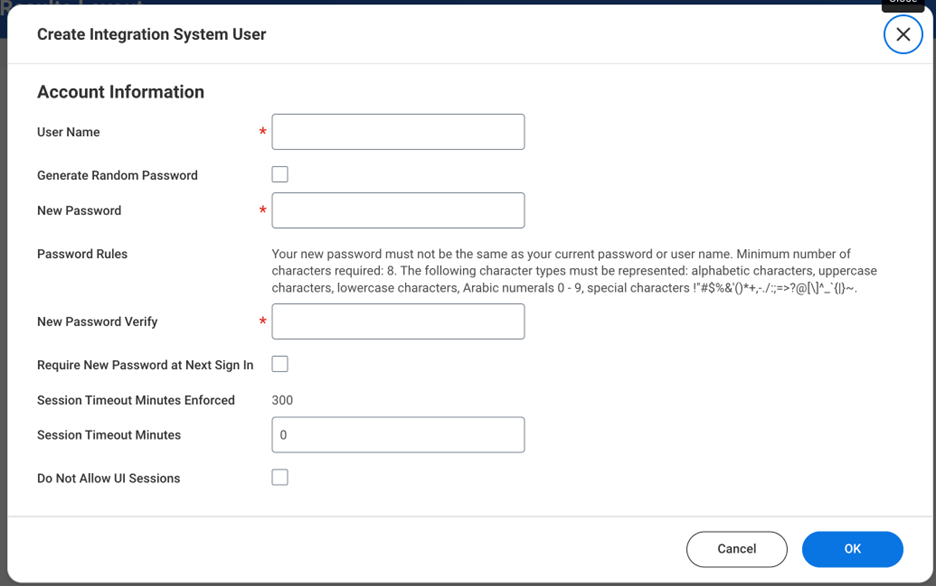Click the 'User Name' field label text
Viewport: 936px width, 586px height.
click(x=68, y=132)
